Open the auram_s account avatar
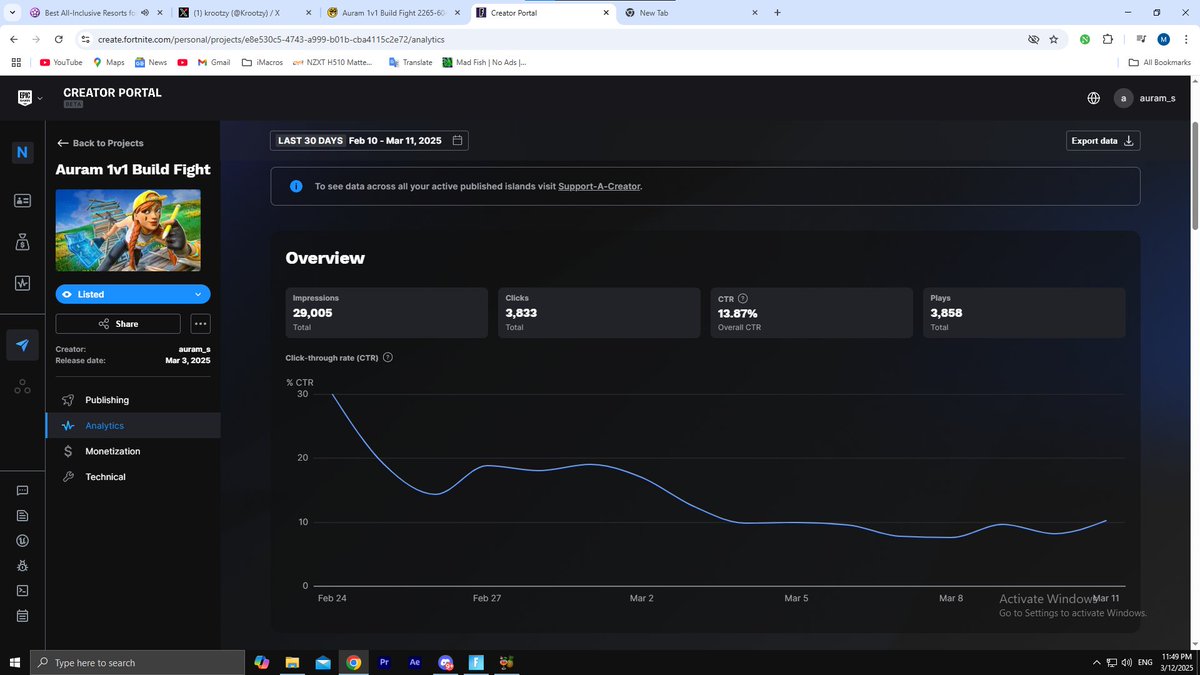 (1124, 98)
